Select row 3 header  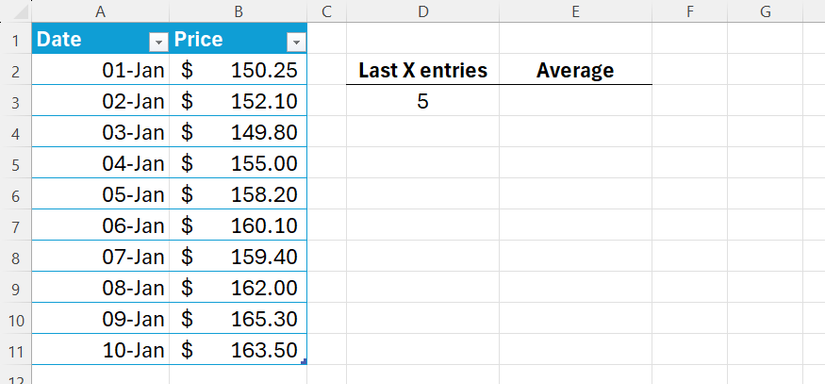pyautogui.click(x=16, y=100)
